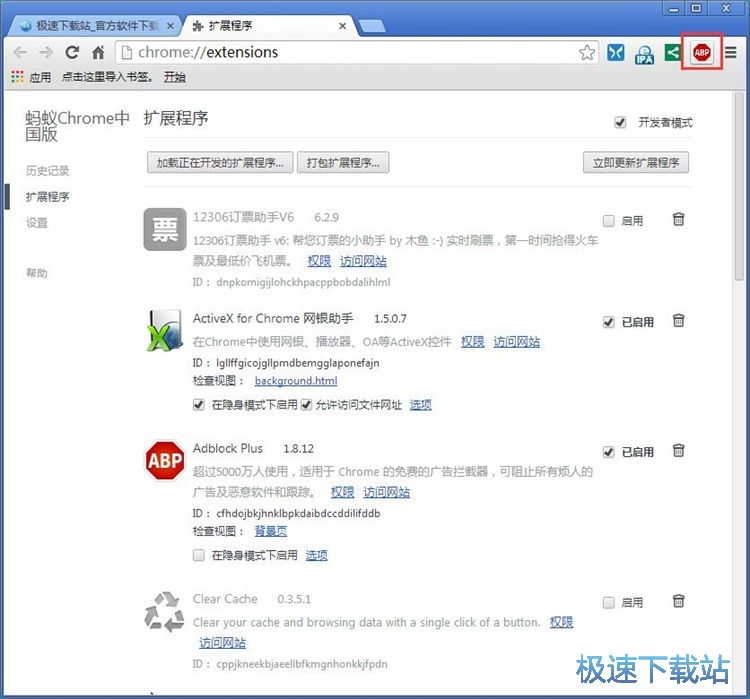Inspect Adblock Plus 背景页 link
This screenshot has height=699, width=750.
tap(271, 531)
